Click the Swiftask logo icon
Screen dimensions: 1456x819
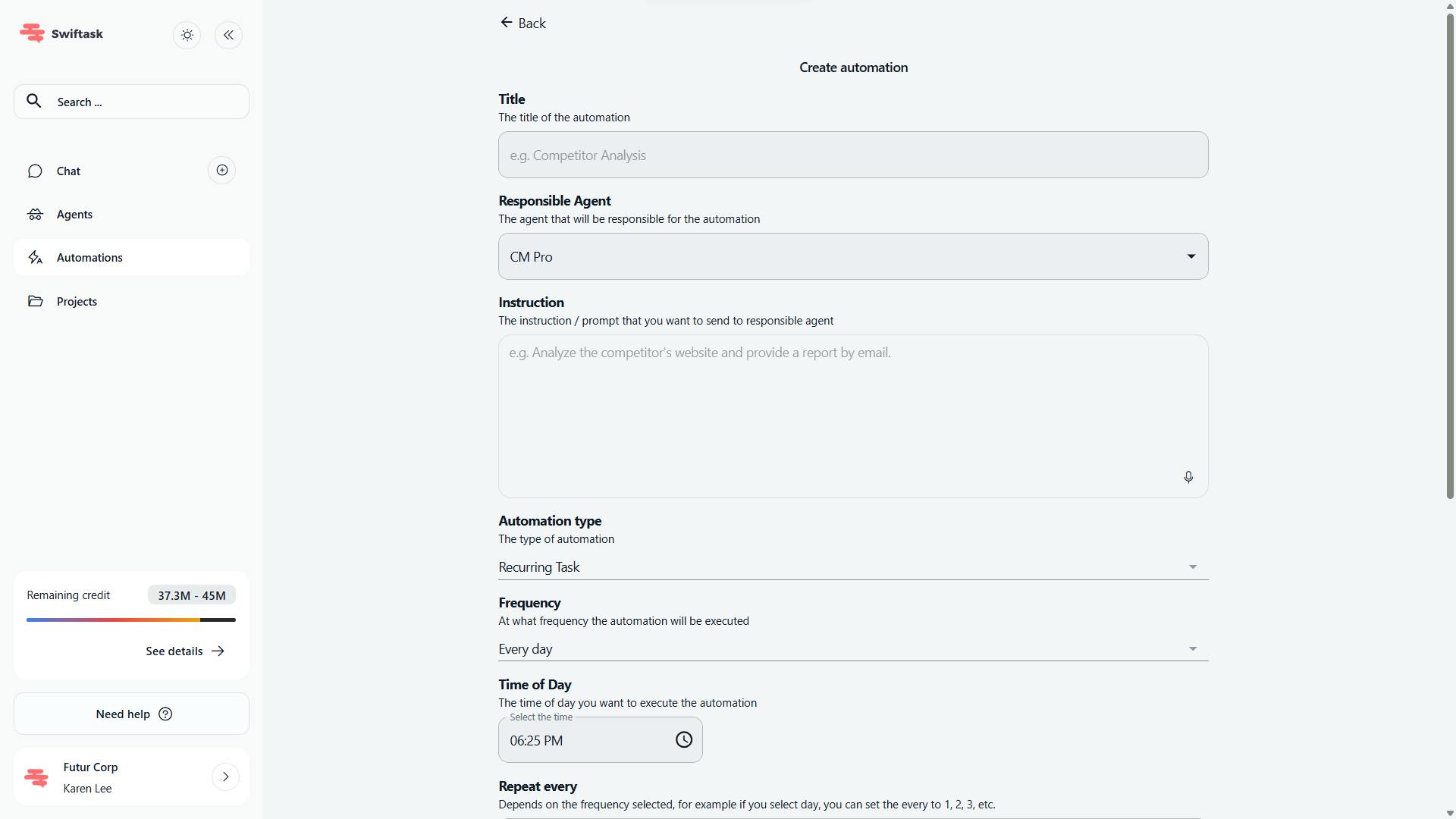click(x=33, y=33)
